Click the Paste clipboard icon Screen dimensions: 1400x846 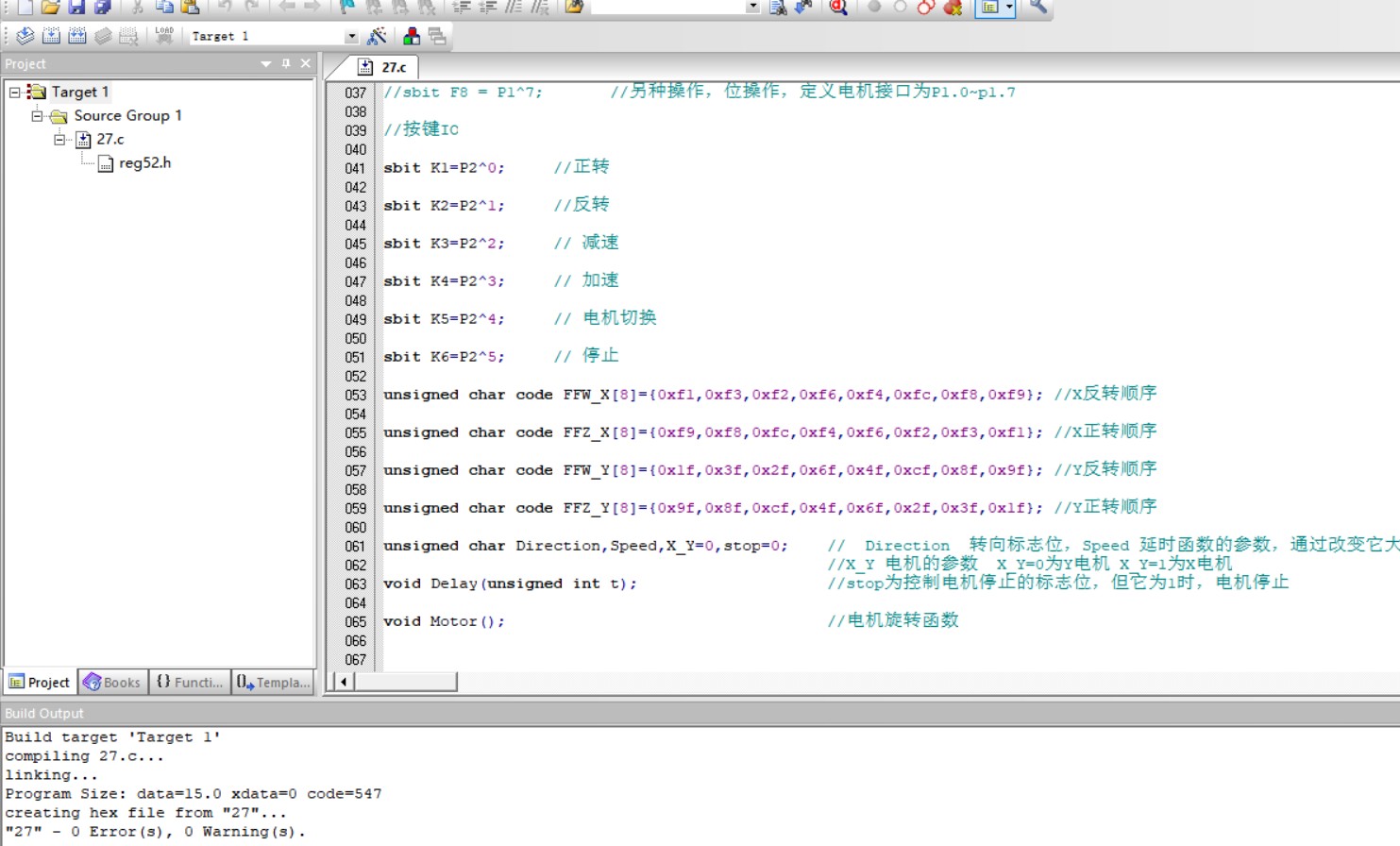pos(191,7)
